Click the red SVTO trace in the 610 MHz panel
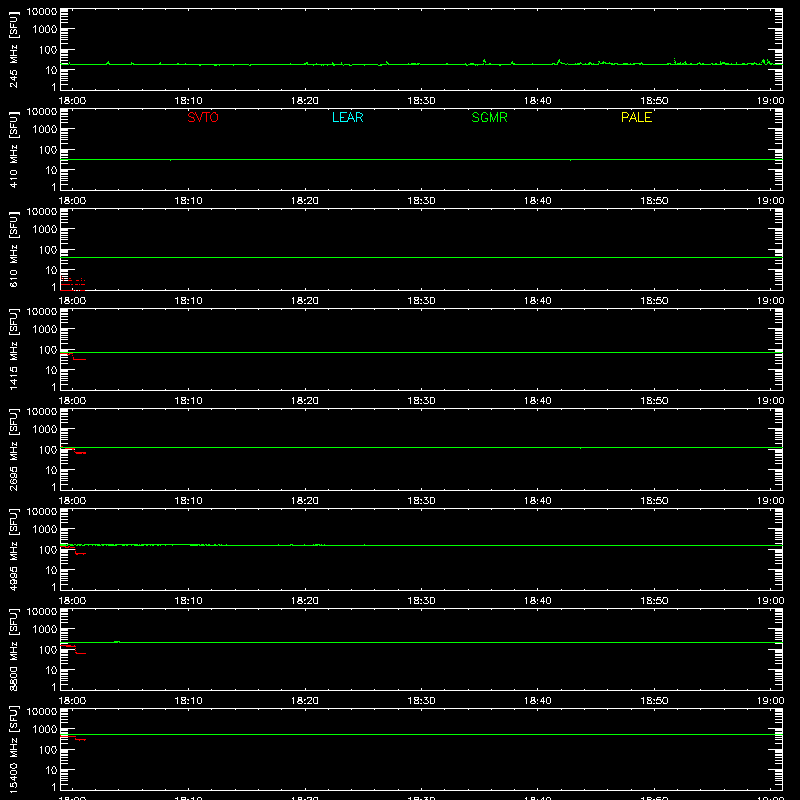This screenshot has width=800, height=800. click(x=72, y=284)
